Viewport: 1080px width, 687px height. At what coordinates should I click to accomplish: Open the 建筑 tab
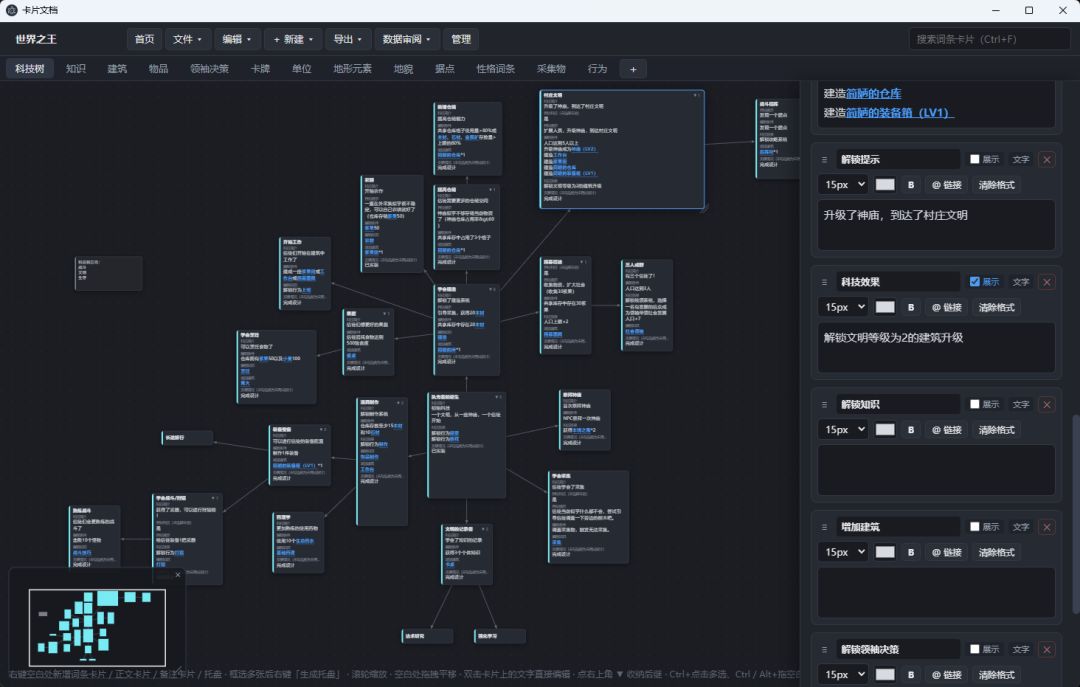point(117,69)
